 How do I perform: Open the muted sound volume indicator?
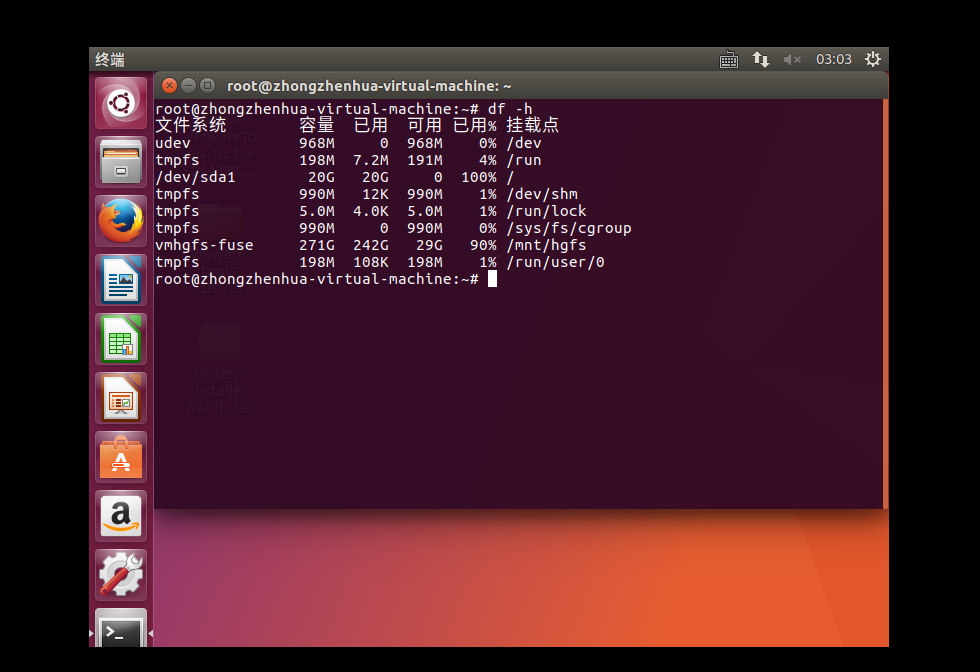[x=792, y=59]
